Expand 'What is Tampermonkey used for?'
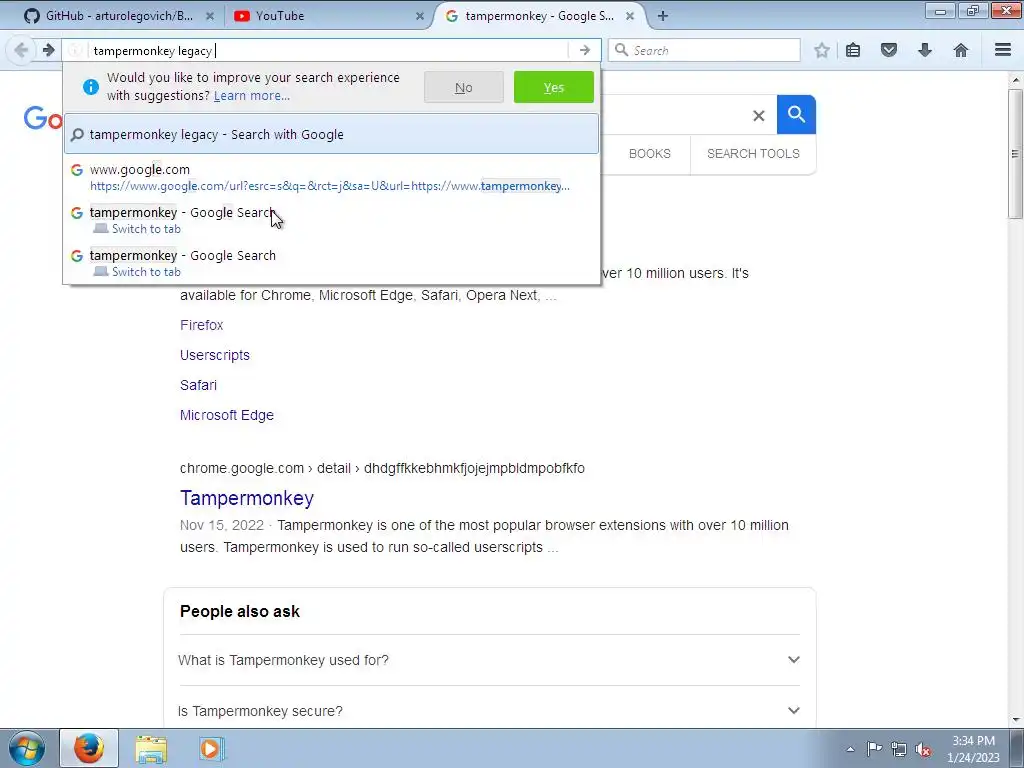This screenshot has width=1024, height=768. point(489,660)
